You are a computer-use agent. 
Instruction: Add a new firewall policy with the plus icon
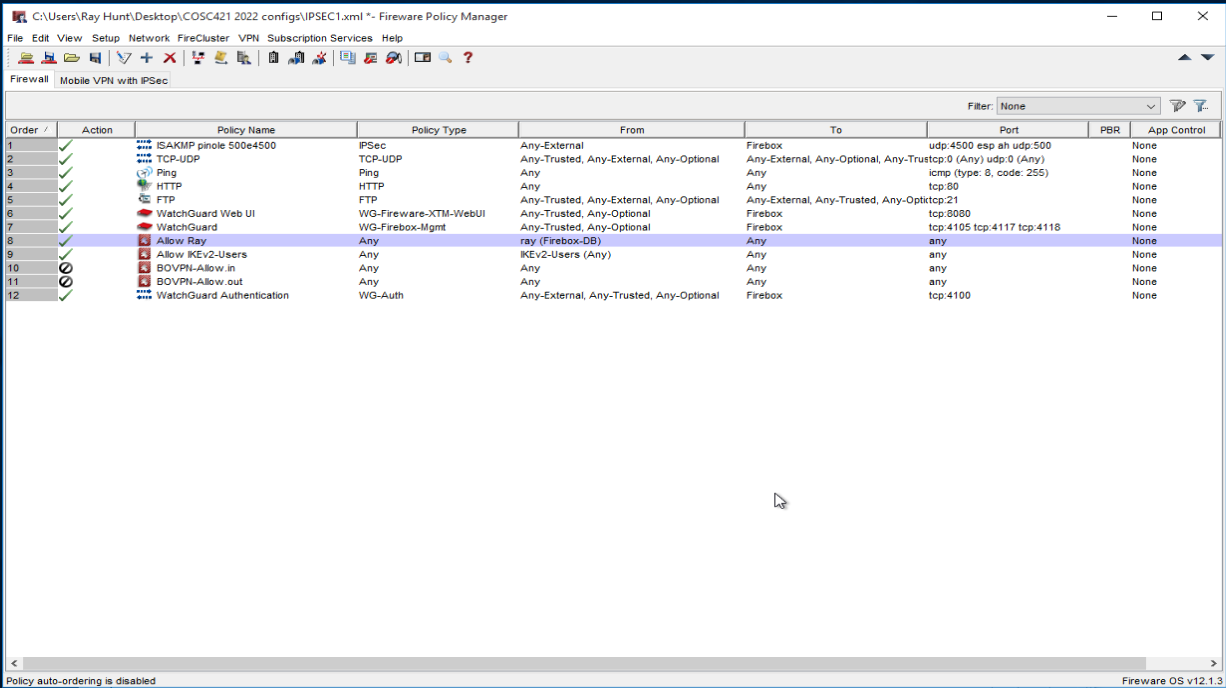(146, 57)
